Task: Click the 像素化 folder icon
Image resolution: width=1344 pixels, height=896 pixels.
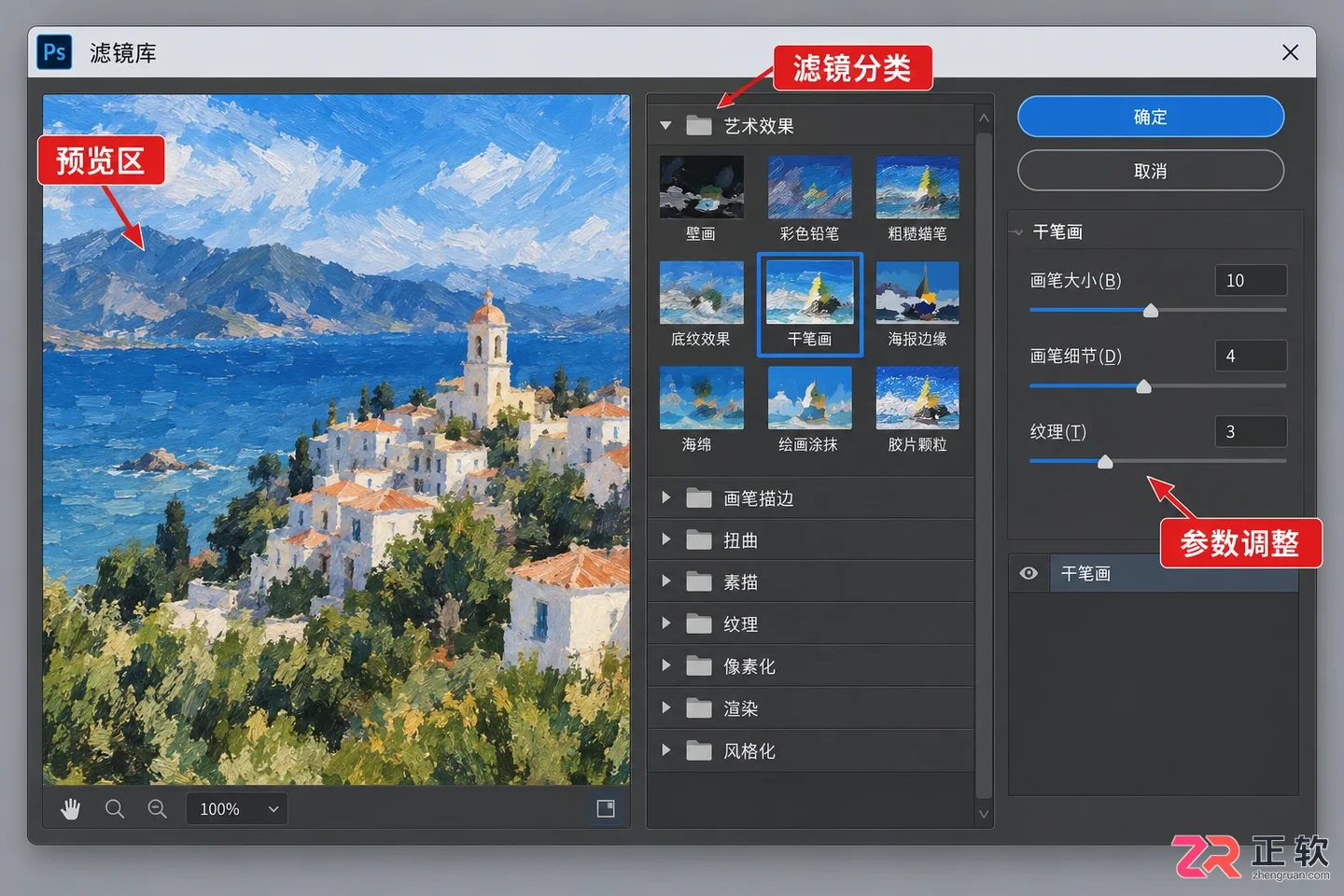Action: [699, 666]
